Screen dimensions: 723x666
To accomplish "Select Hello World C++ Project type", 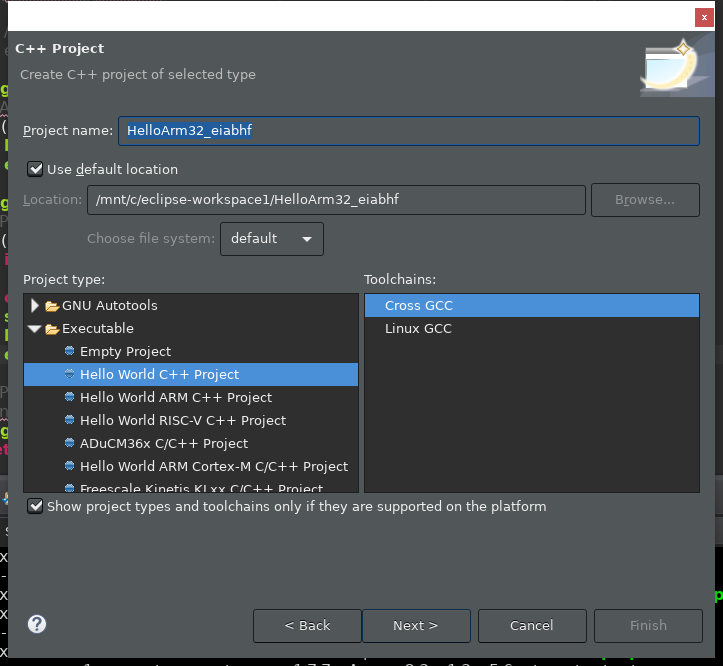I will (x=159, y=375).
